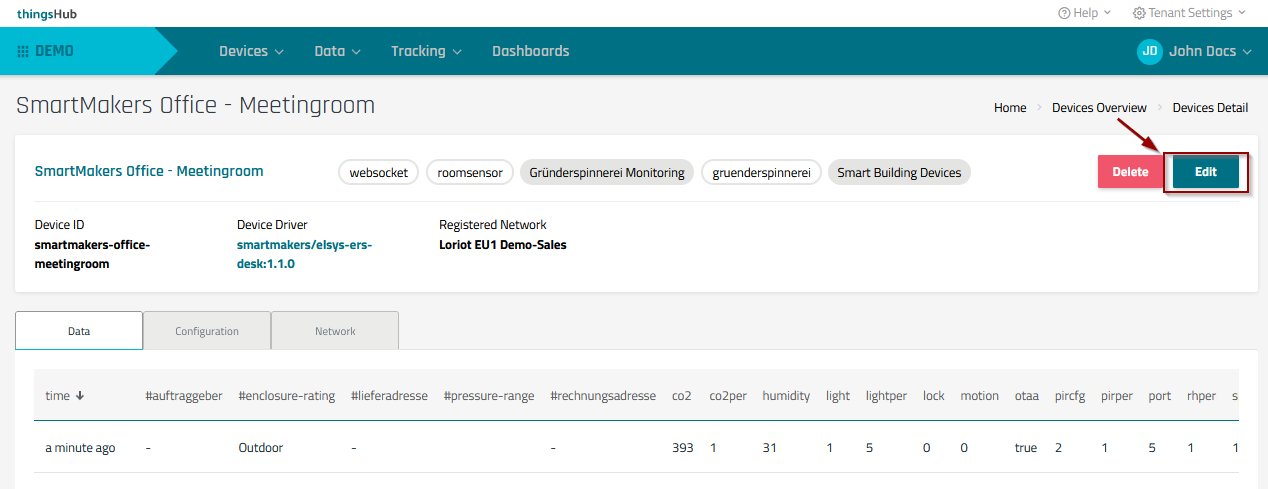This screenshot has height=489, width=1268.
Task: Switch to the Network tab
Action: pyautogui.click(x=335, y=331)
